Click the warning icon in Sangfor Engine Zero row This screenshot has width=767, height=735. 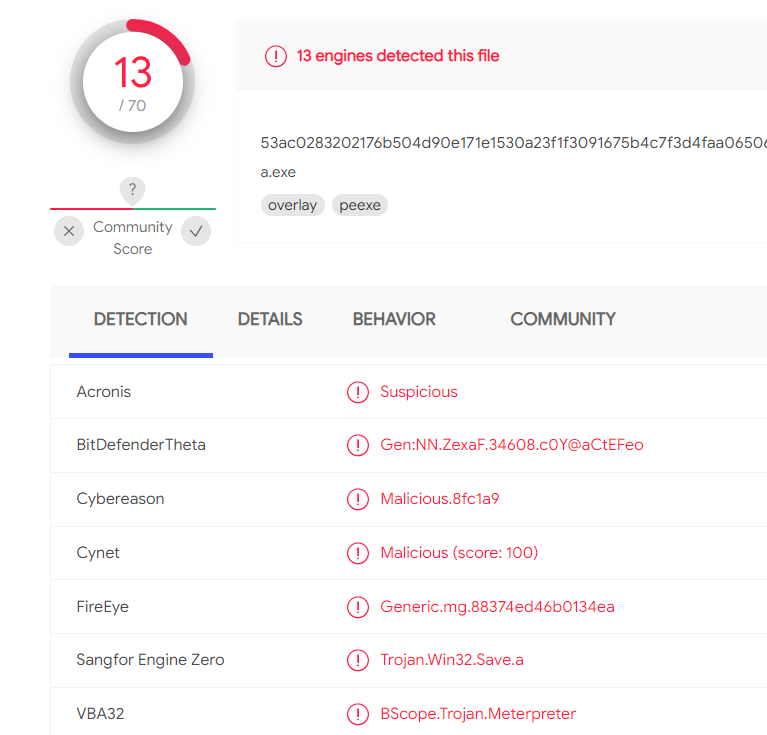coord(358,660)
